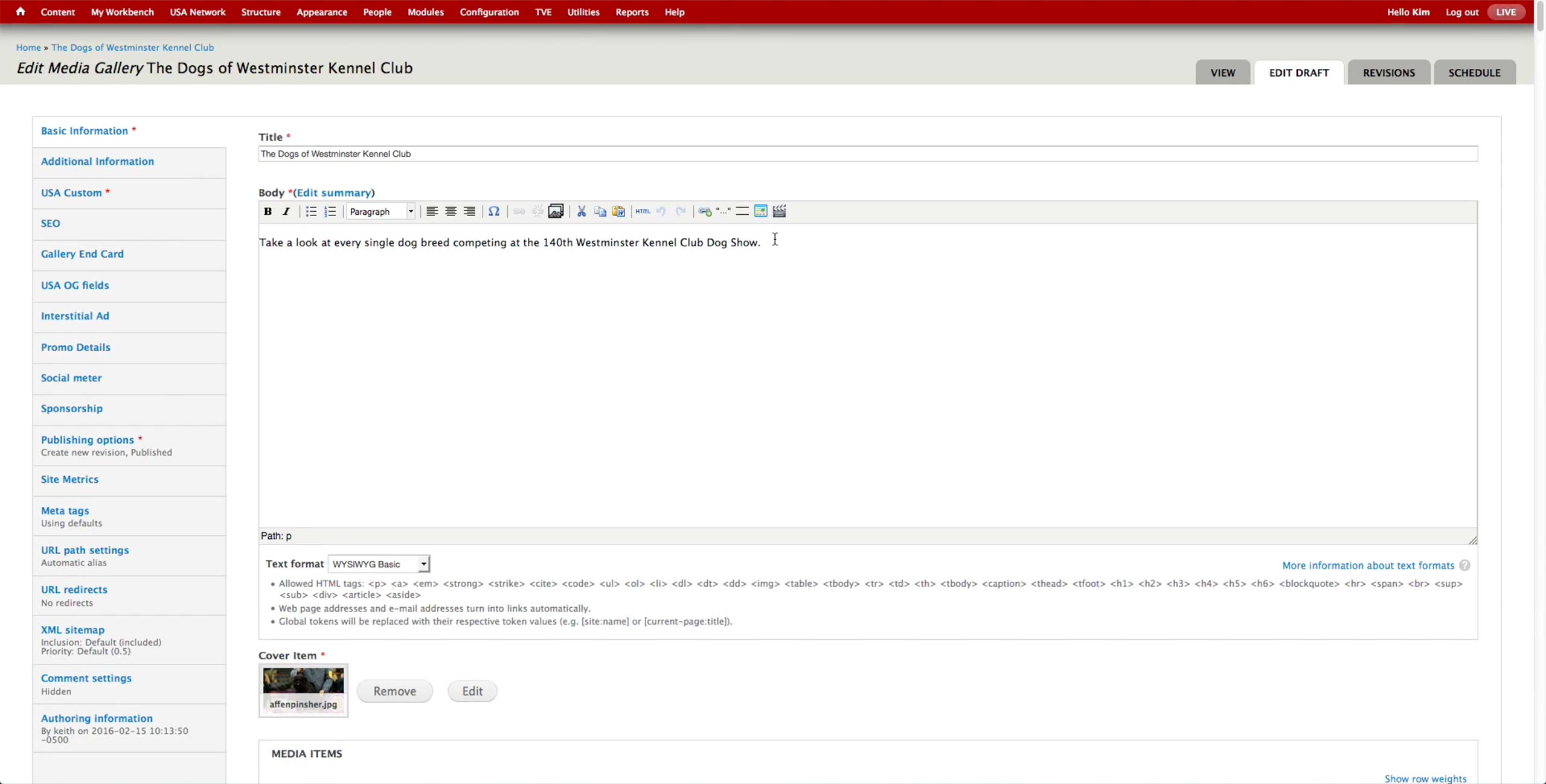Open the Schedule tab
This screenshot has width=1546, height=784.
point(1474,72)
